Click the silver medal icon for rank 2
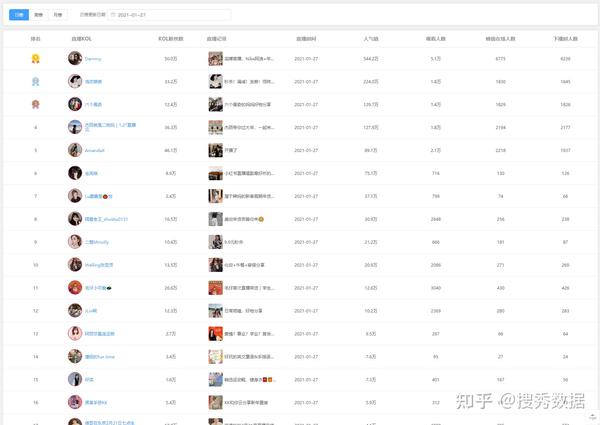 (36, 81)
